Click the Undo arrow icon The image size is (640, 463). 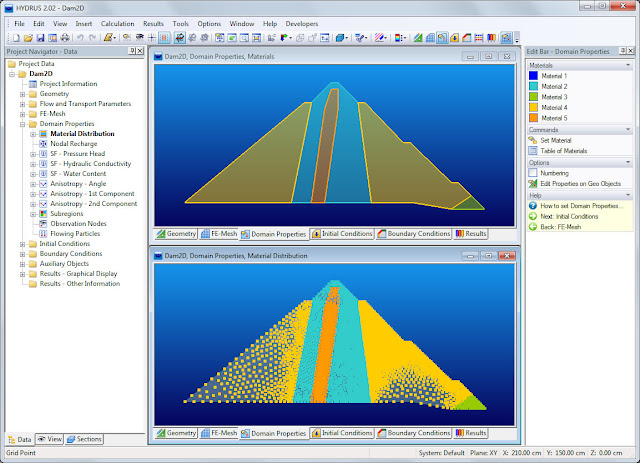click(x=80, y=38)
